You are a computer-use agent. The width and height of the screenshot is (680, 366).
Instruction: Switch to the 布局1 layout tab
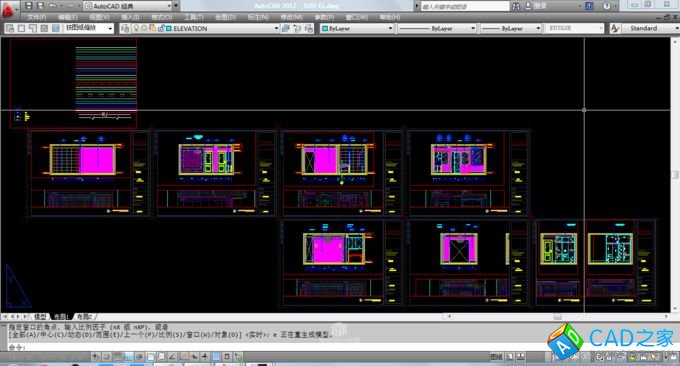tap(62, 317)
